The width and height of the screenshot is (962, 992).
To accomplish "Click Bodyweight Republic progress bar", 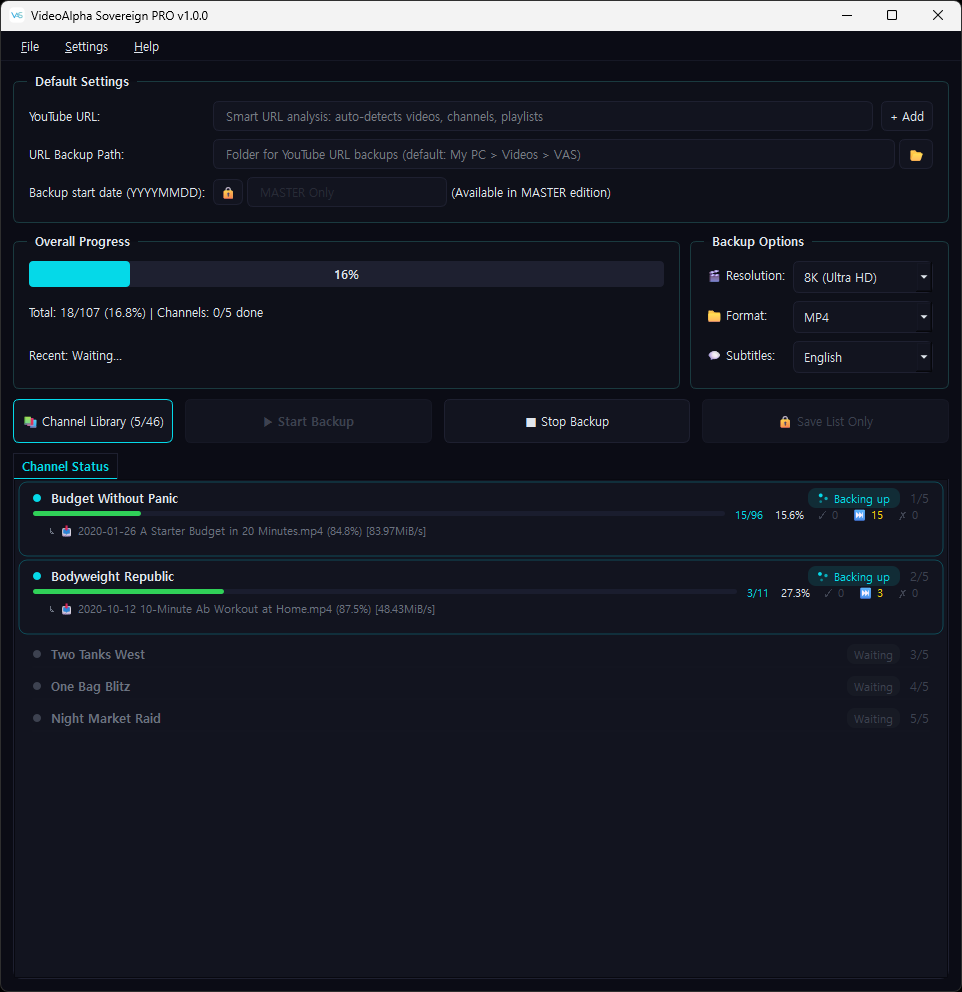I will pyautogui.click(x=385, y=592).
